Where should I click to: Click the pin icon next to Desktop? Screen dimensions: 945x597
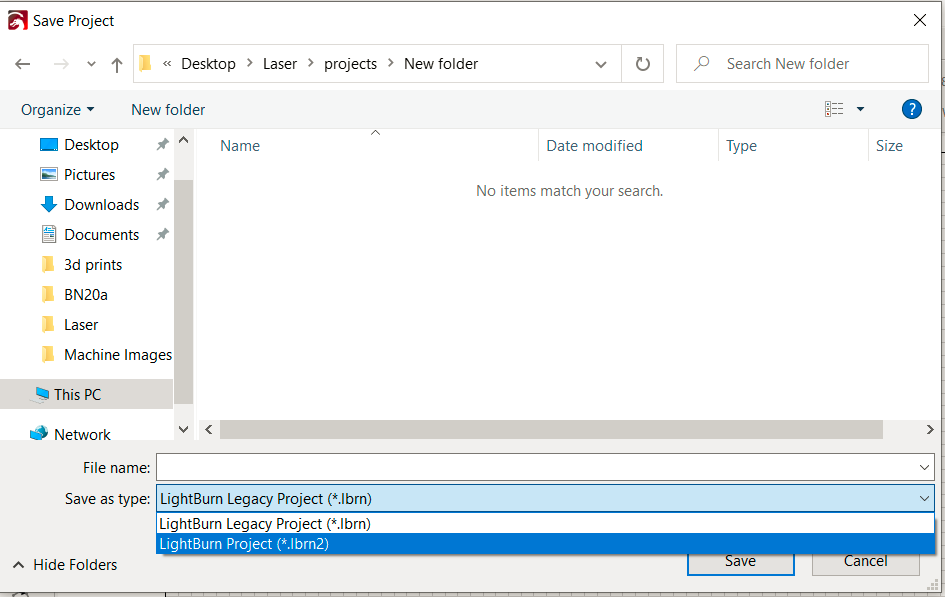coord(162,145)
